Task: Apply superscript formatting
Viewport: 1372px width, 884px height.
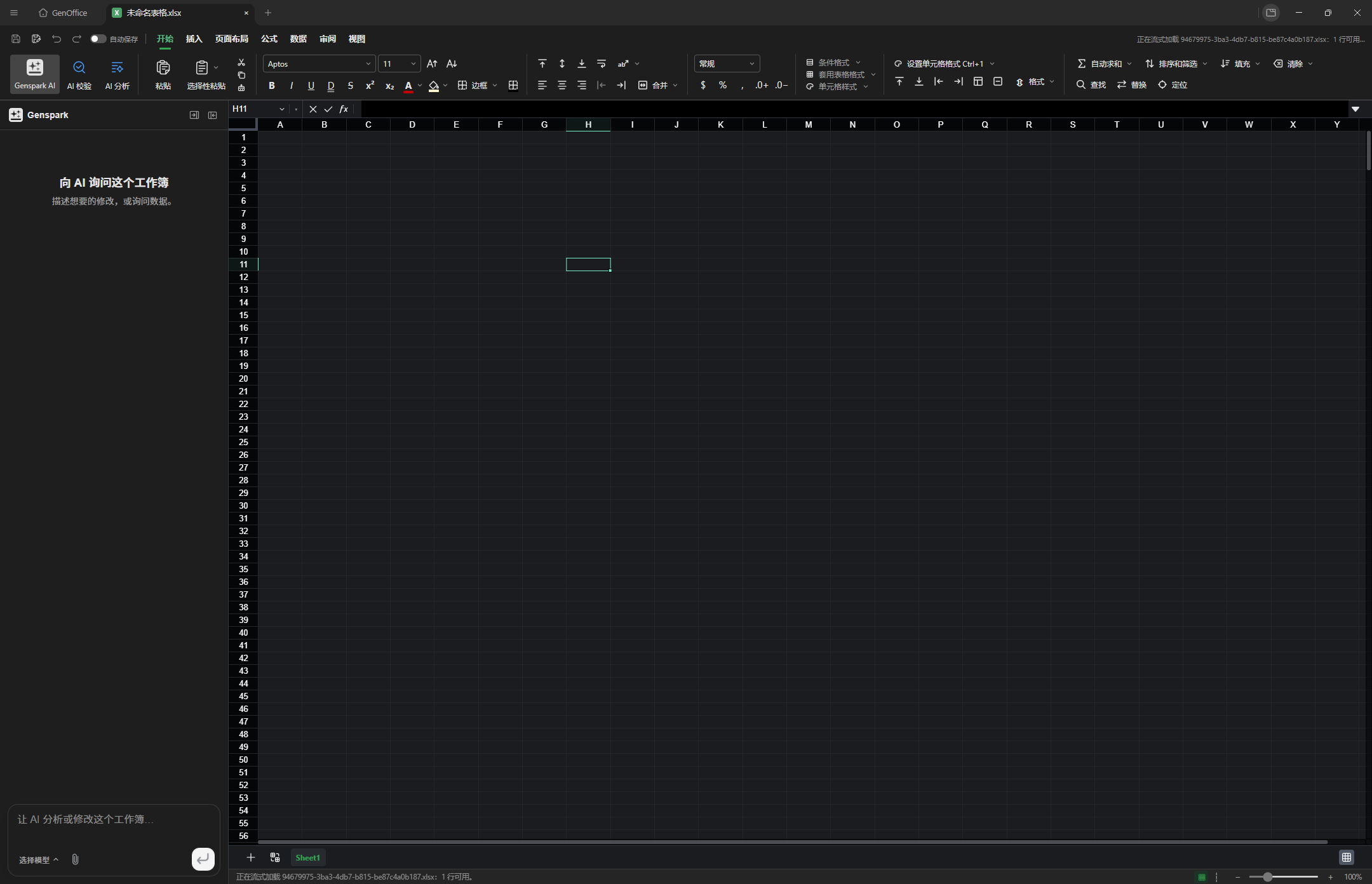Action: pyautogui.click(x=370, y=85)
